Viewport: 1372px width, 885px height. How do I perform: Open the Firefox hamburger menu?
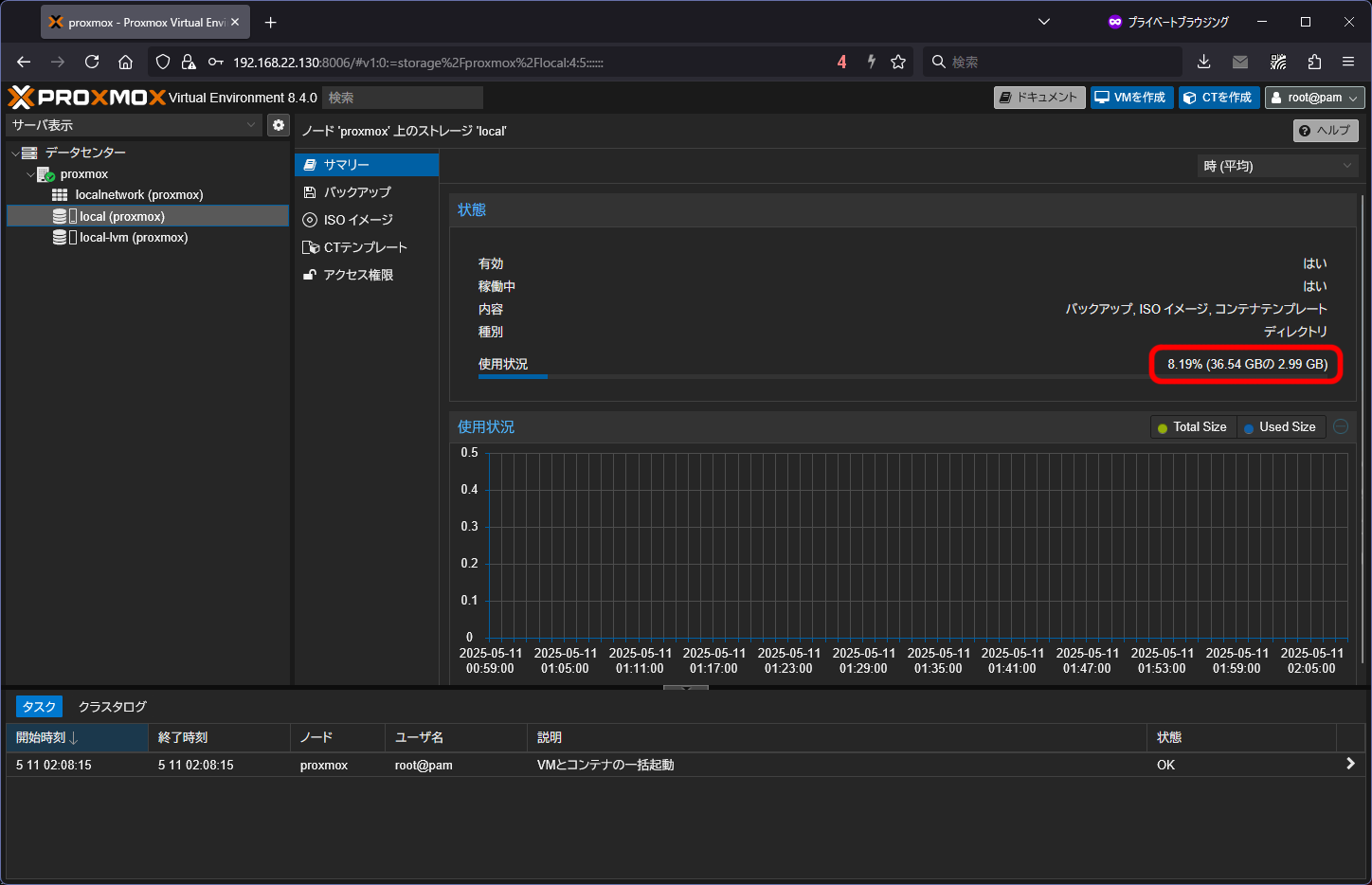pyautogui.click(x=1348, y=62)
